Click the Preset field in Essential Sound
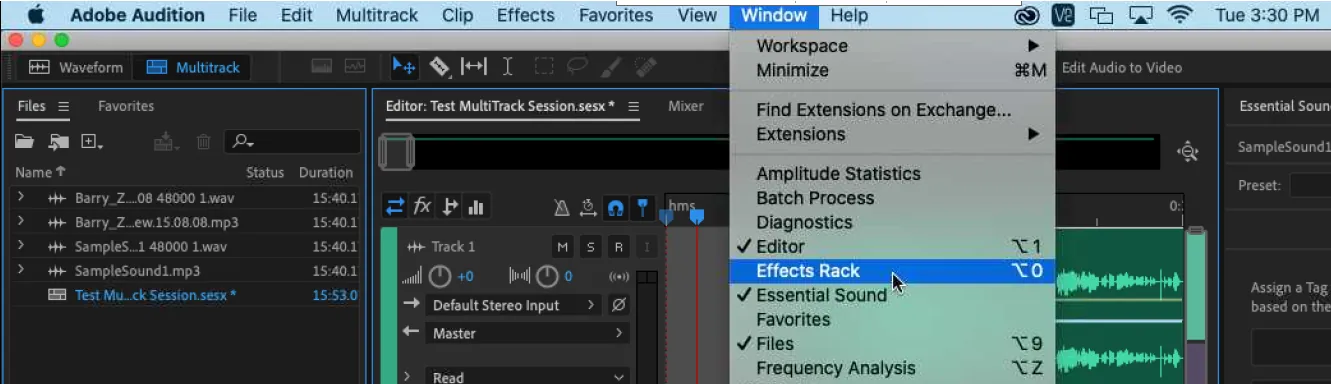This screenshot has height=384, width=1331. [1310, 185]
